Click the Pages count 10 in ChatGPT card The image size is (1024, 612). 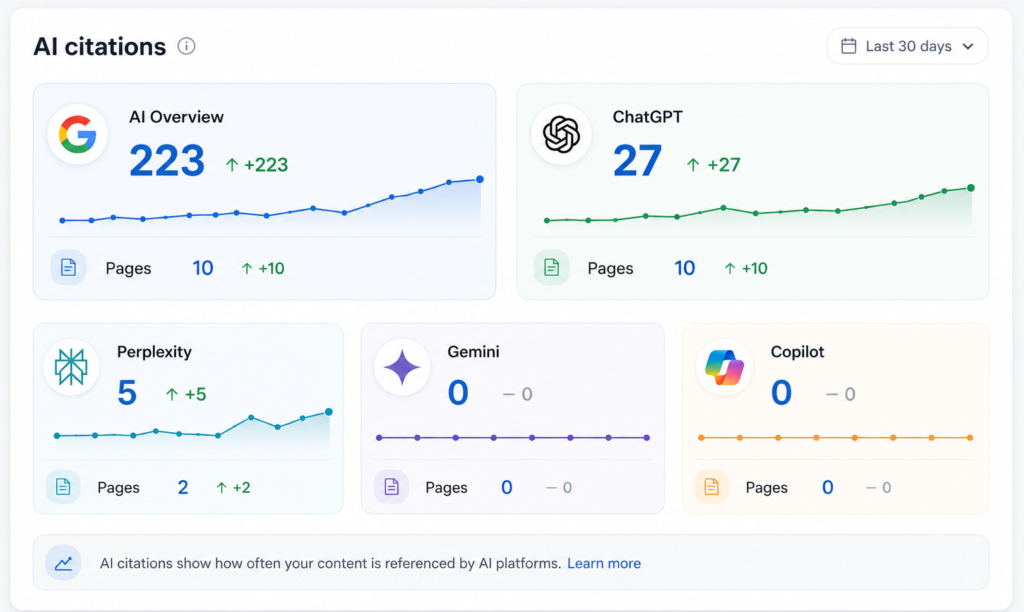pos(684,268)
